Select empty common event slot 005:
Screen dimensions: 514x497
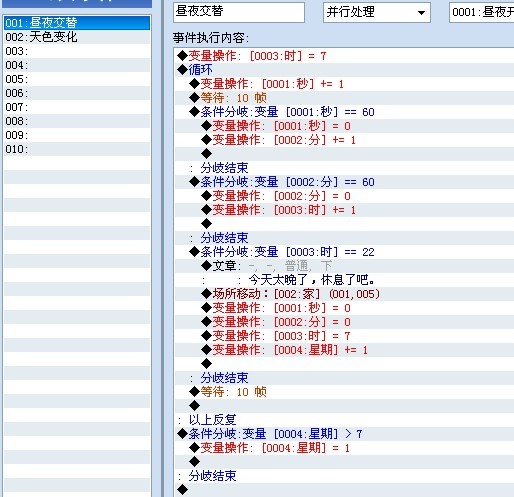(77, 79)
